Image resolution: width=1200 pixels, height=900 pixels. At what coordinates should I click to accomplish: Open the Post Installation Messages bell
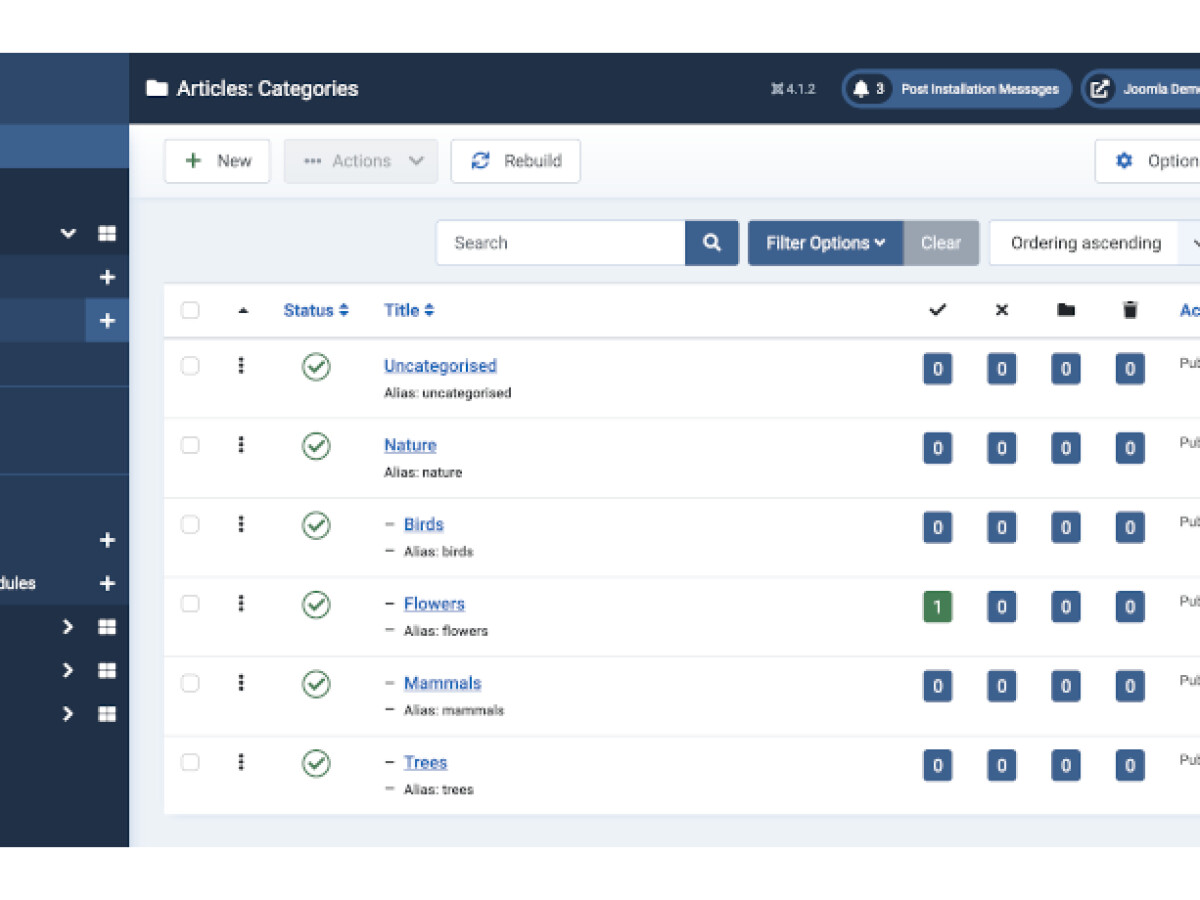point(957,89)
